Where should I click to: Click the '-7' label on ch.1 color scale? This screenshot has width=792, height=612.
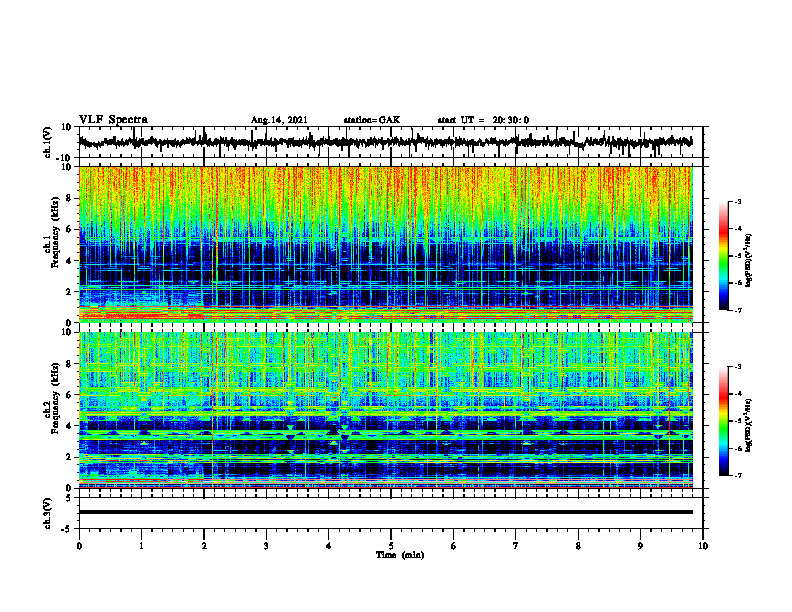point(738,310)
